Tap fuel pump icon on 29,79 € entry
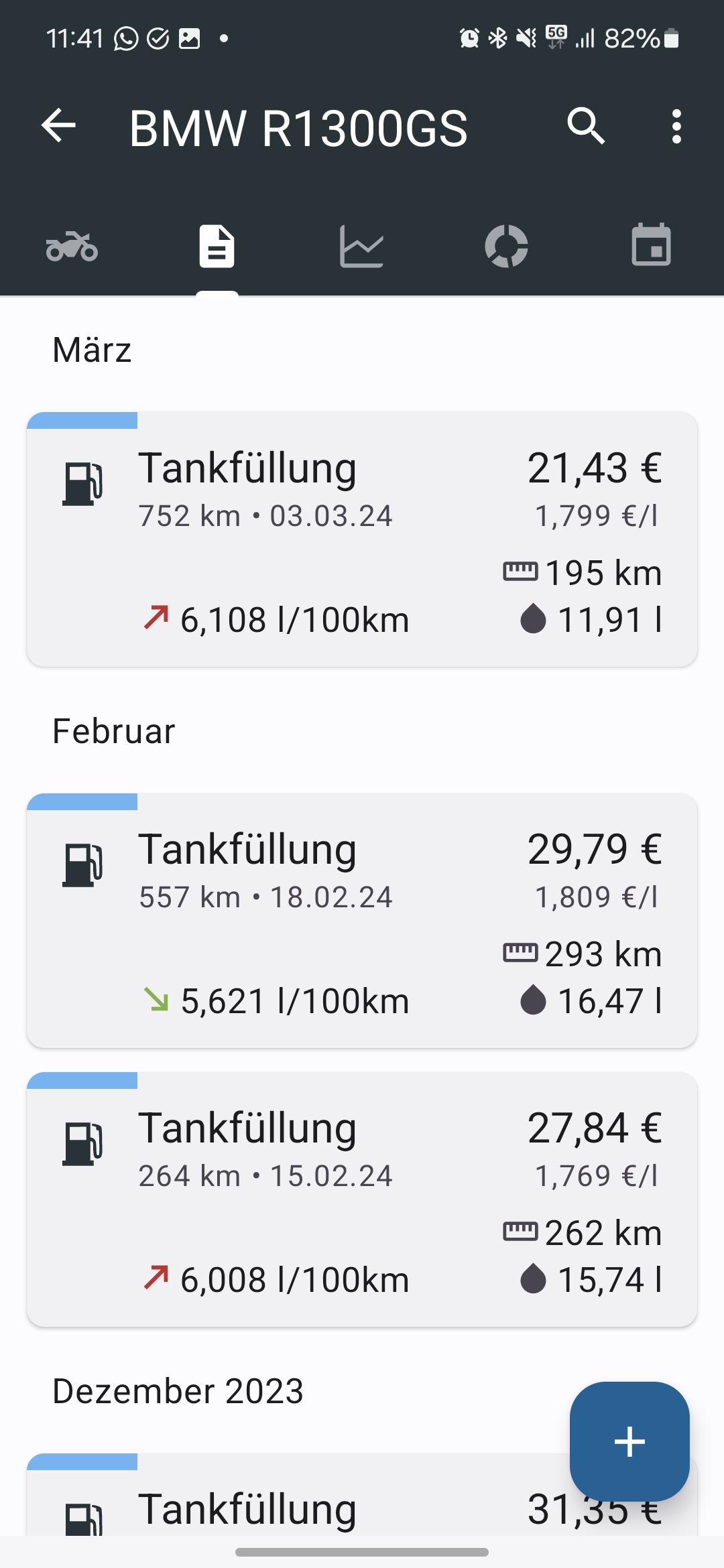The height and width of the screenshot is (1568, 724). pyautogui.click(x=82, y=865)
